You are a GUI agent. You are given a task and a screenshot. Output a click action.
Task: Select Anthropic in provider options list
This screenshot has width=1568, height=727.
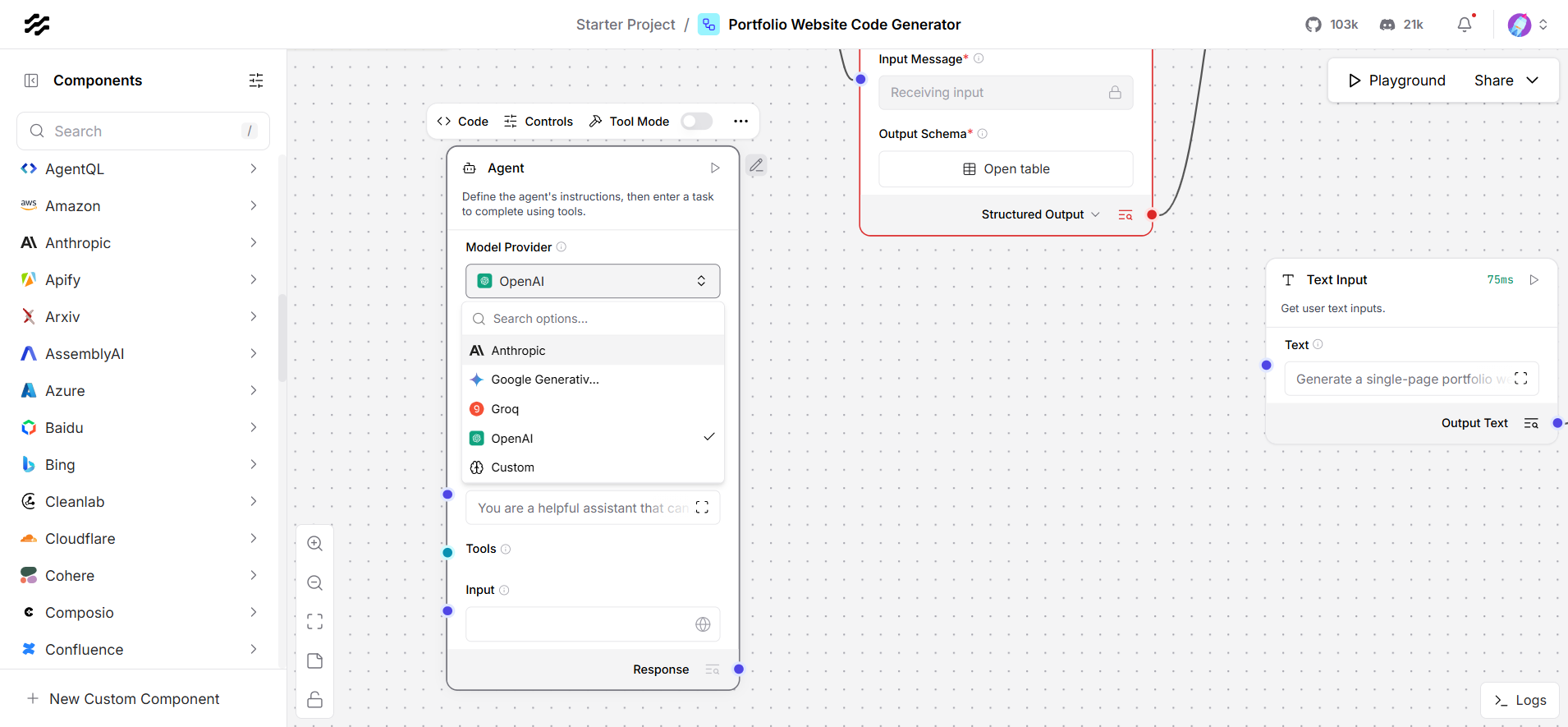593,351
